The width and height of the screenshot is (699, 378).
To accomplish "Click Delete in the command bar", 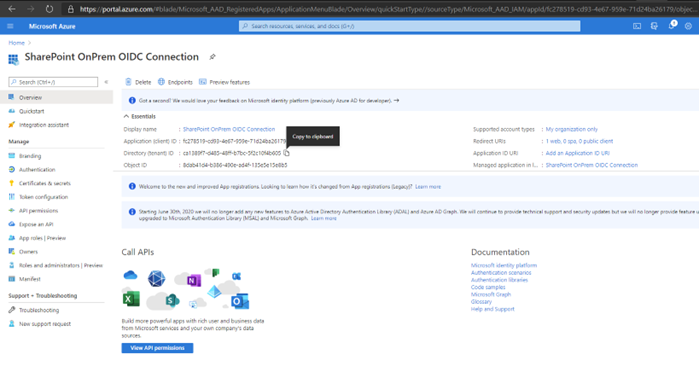I will [x=138, y=82].
